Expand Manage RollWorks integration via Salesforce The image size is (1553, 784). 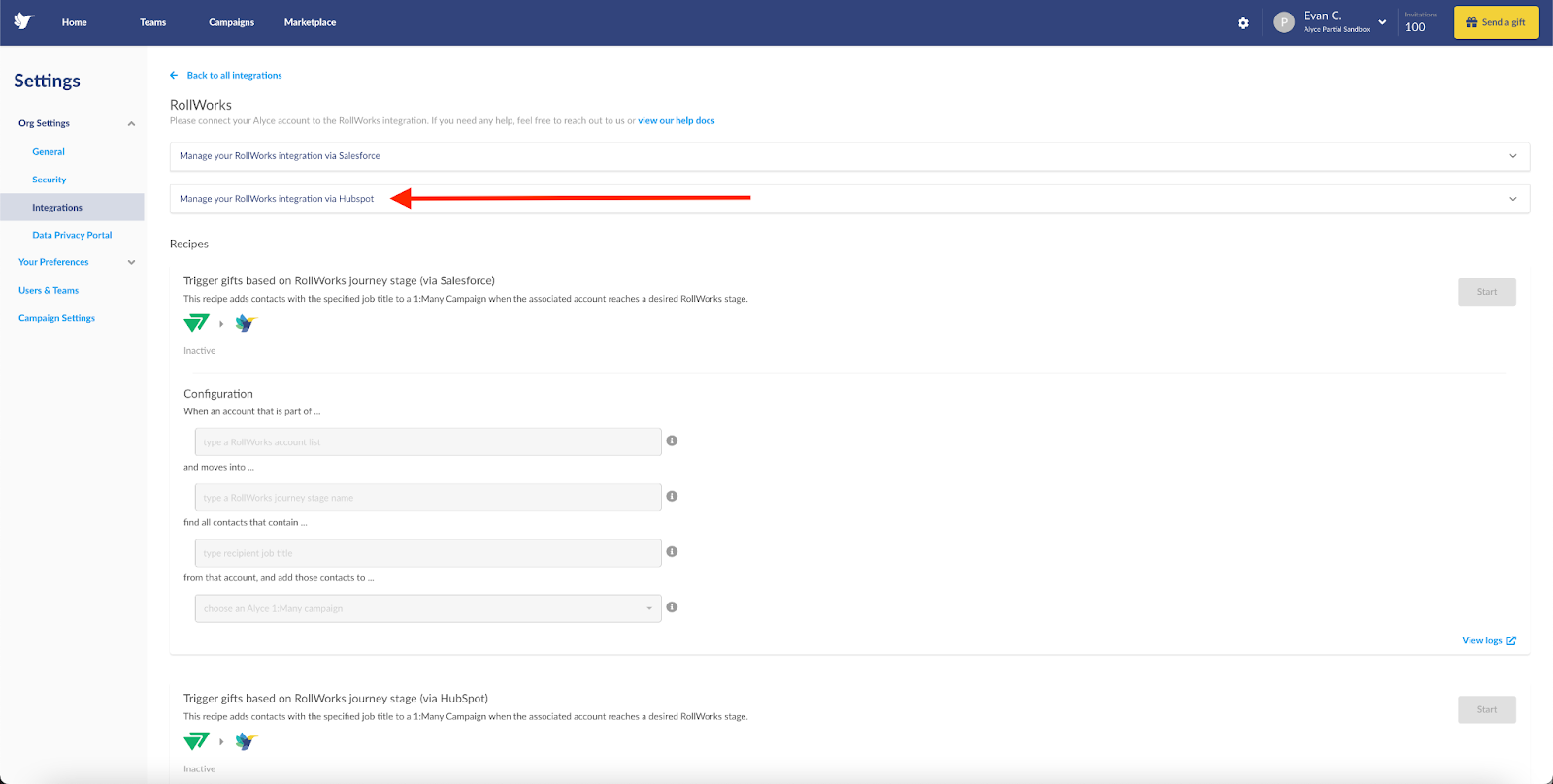click(849, 156)
